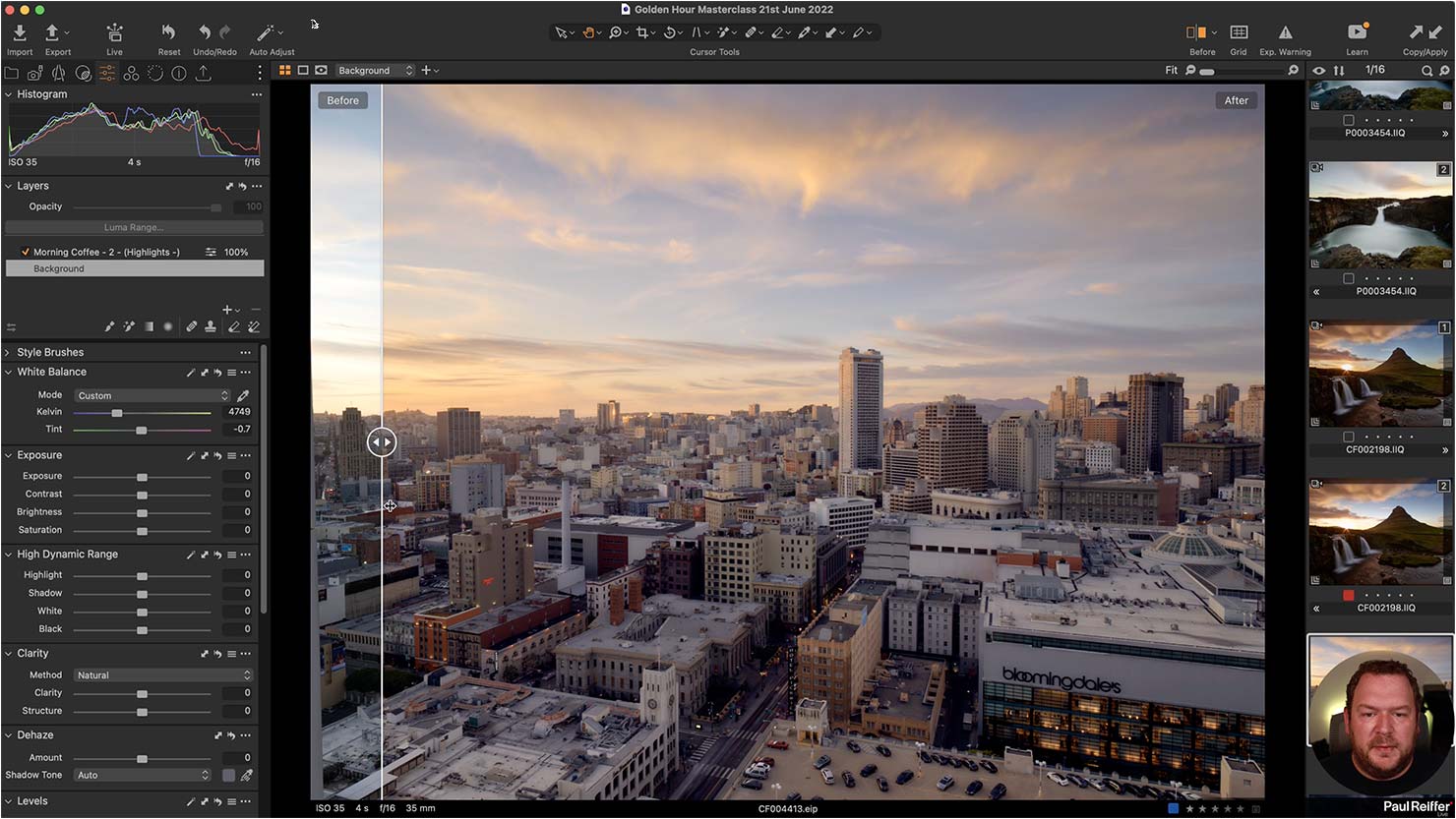Collapse the High Dynamic Range panel
1456x819 pixels.
coord(9,555)
